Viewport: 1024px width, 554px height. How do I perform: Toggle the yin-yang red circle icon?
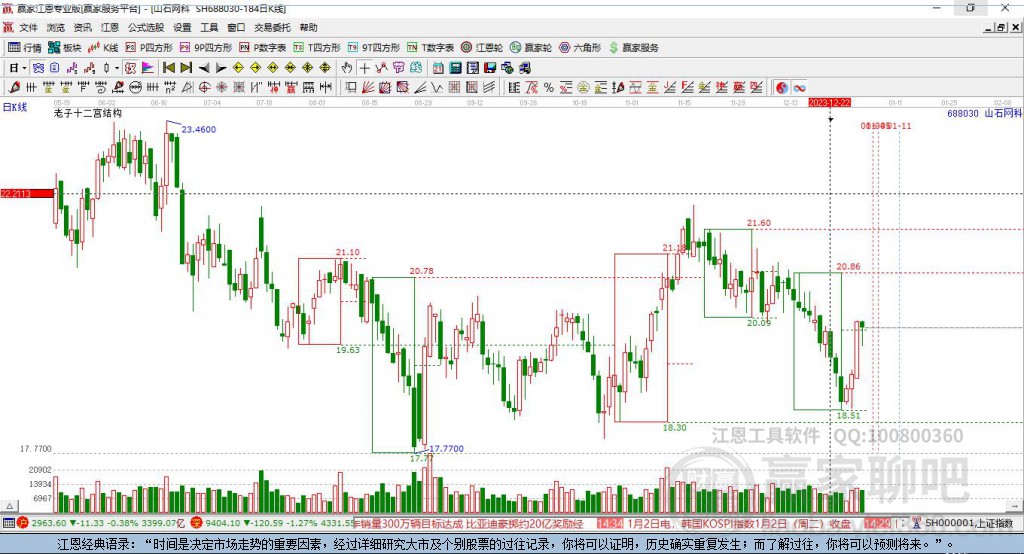[x=782, y=88]
